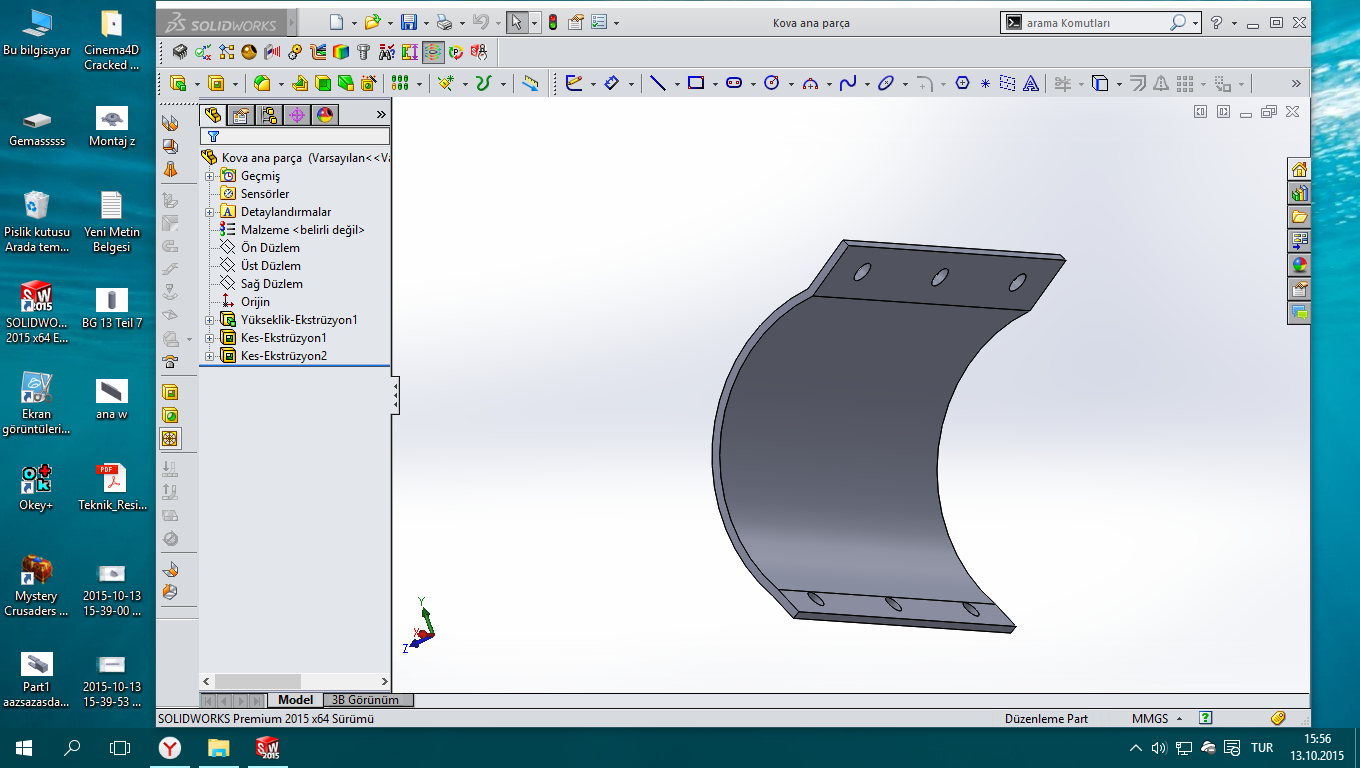Select the Spline sketch tool
This screenshot has width=1360, height=768.
point(847,84)
